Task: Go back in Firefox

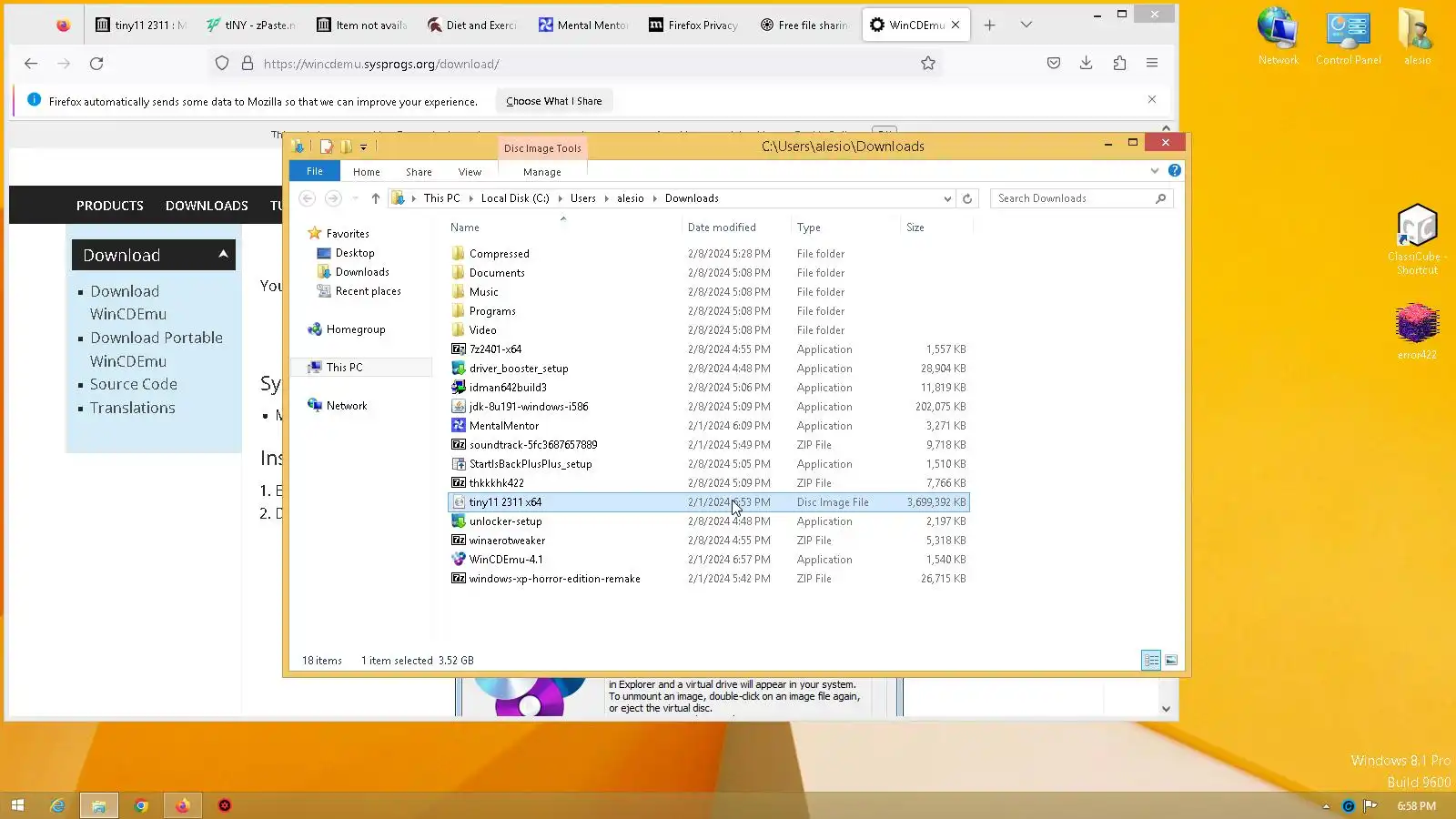Action: (x=31, y=64)
